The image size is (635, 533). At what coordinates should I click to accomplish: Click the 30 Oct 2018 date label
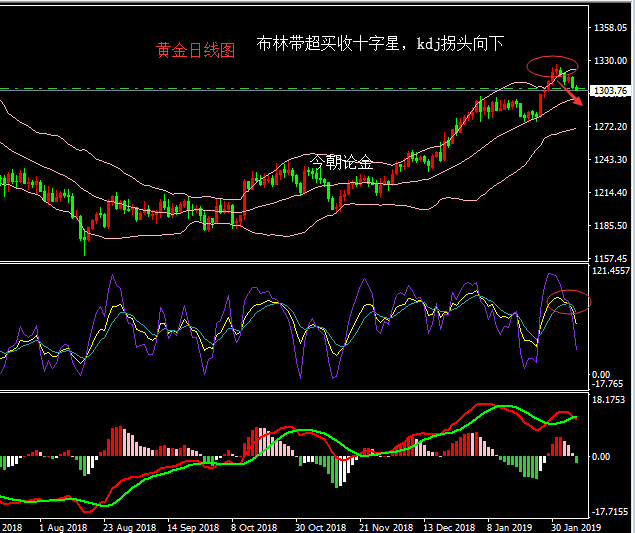click(x=320, y=527)
